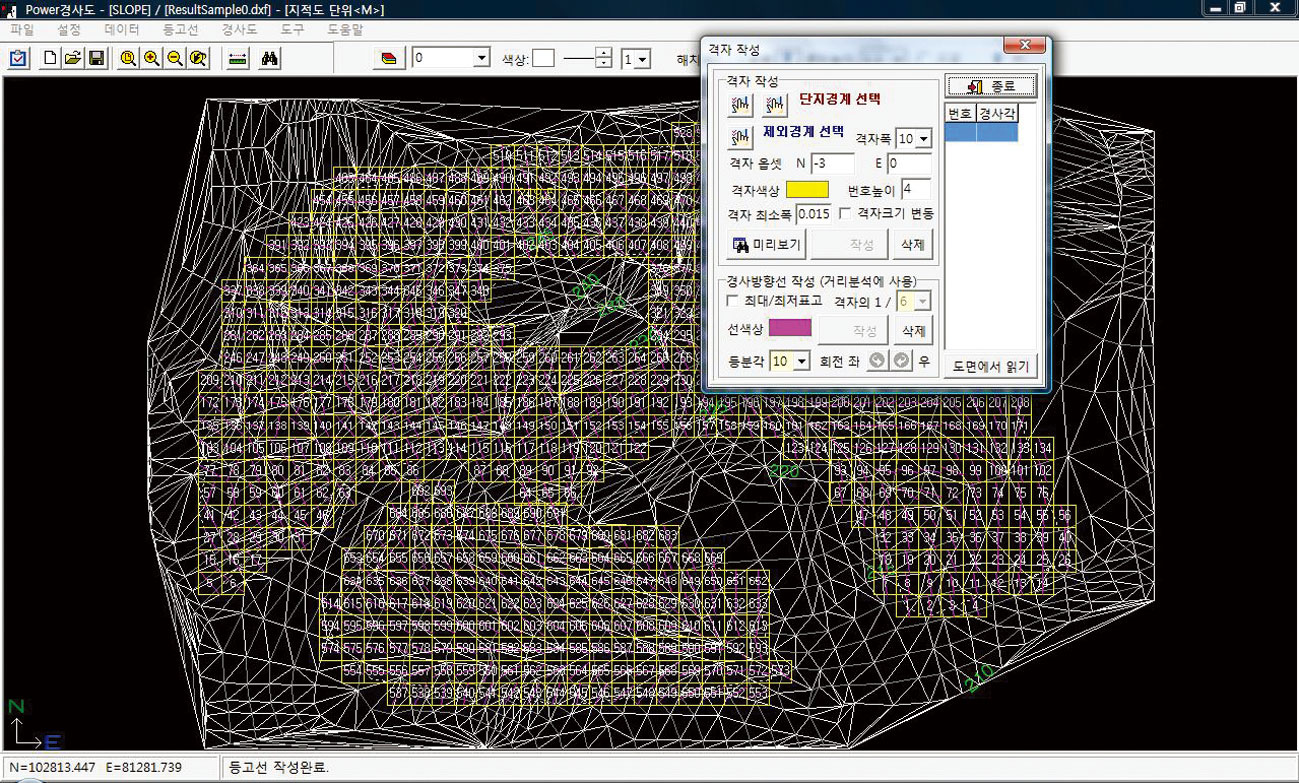Click the yellow 격자색상 color swatch

(806, 189)
